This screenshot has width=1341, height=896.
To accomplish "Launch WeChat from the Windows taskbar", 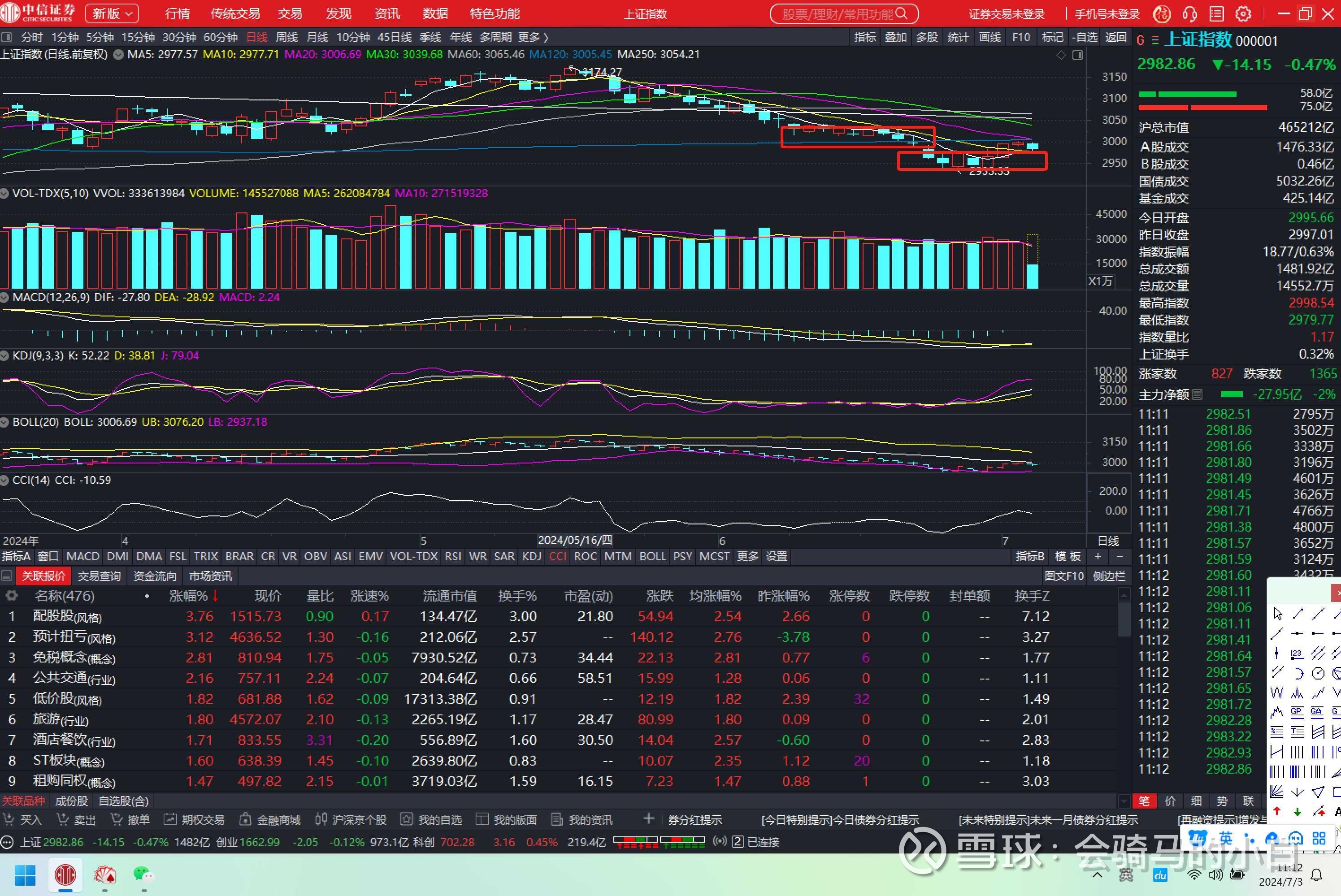I will click(x=143, y=875).
